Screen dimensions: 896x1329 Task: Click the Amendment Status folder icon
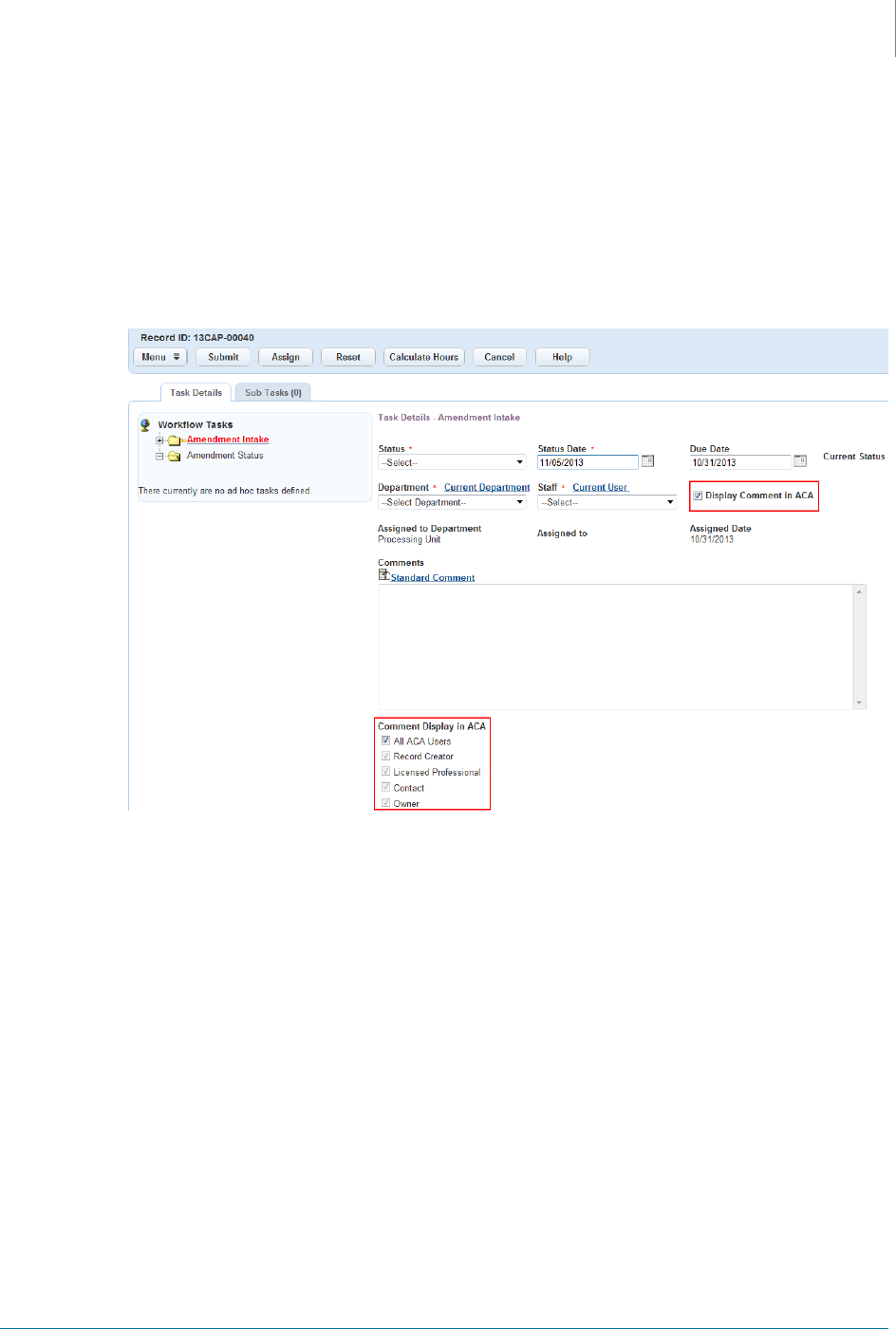pyautogui.click(x=175, y=456)
